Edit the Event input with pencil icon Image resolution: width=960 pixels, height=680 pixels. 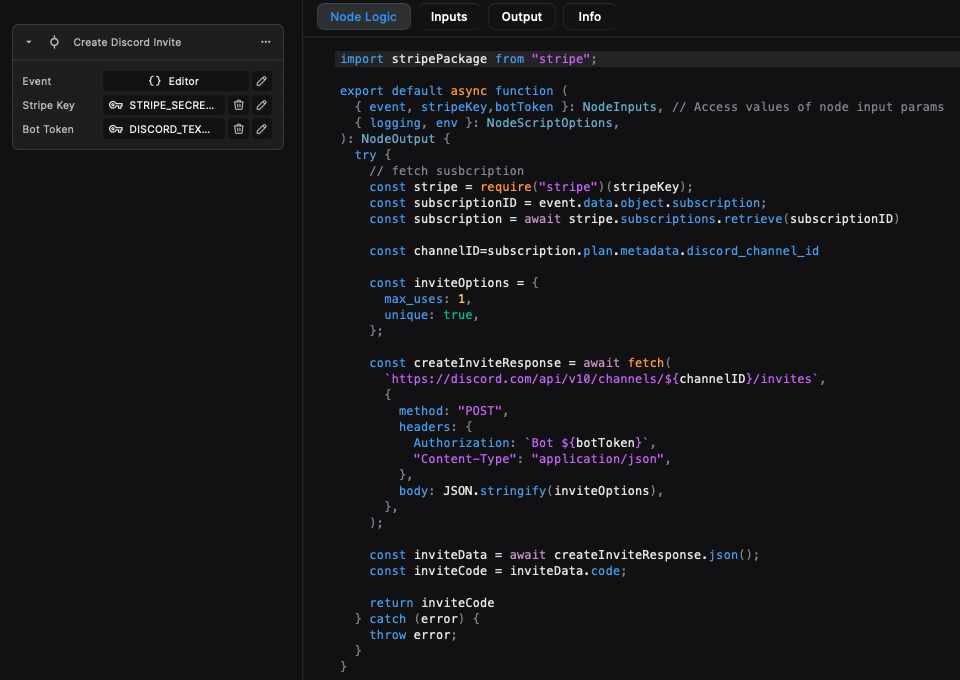pos(261,81)
